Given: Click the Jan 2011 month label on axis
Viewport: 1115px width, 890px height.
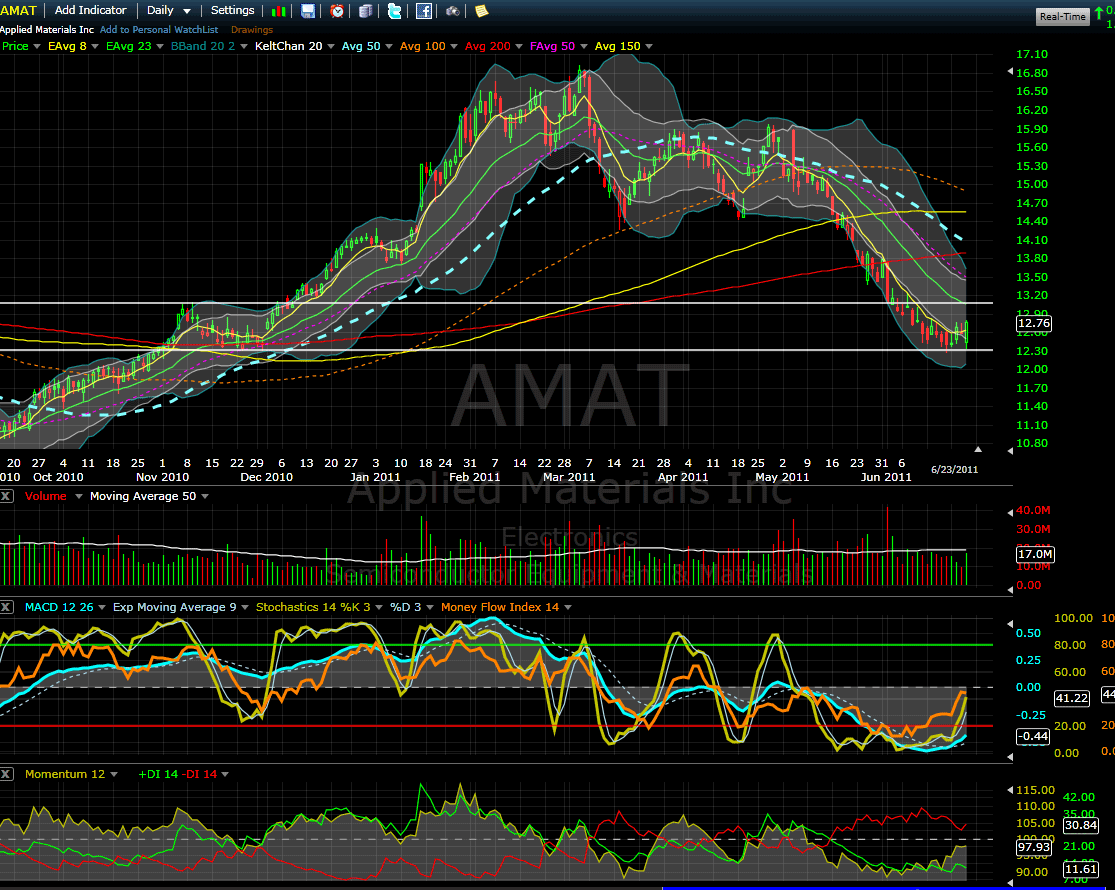Looking at the screenshot, I should click(x=375, y=477).
